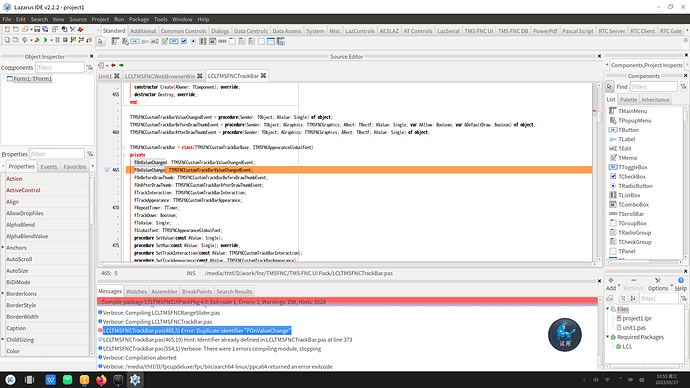Click the Save file toolbar icon
Image resolution: width=690 pixels, height=388 pixels.
tap(37, 29)
